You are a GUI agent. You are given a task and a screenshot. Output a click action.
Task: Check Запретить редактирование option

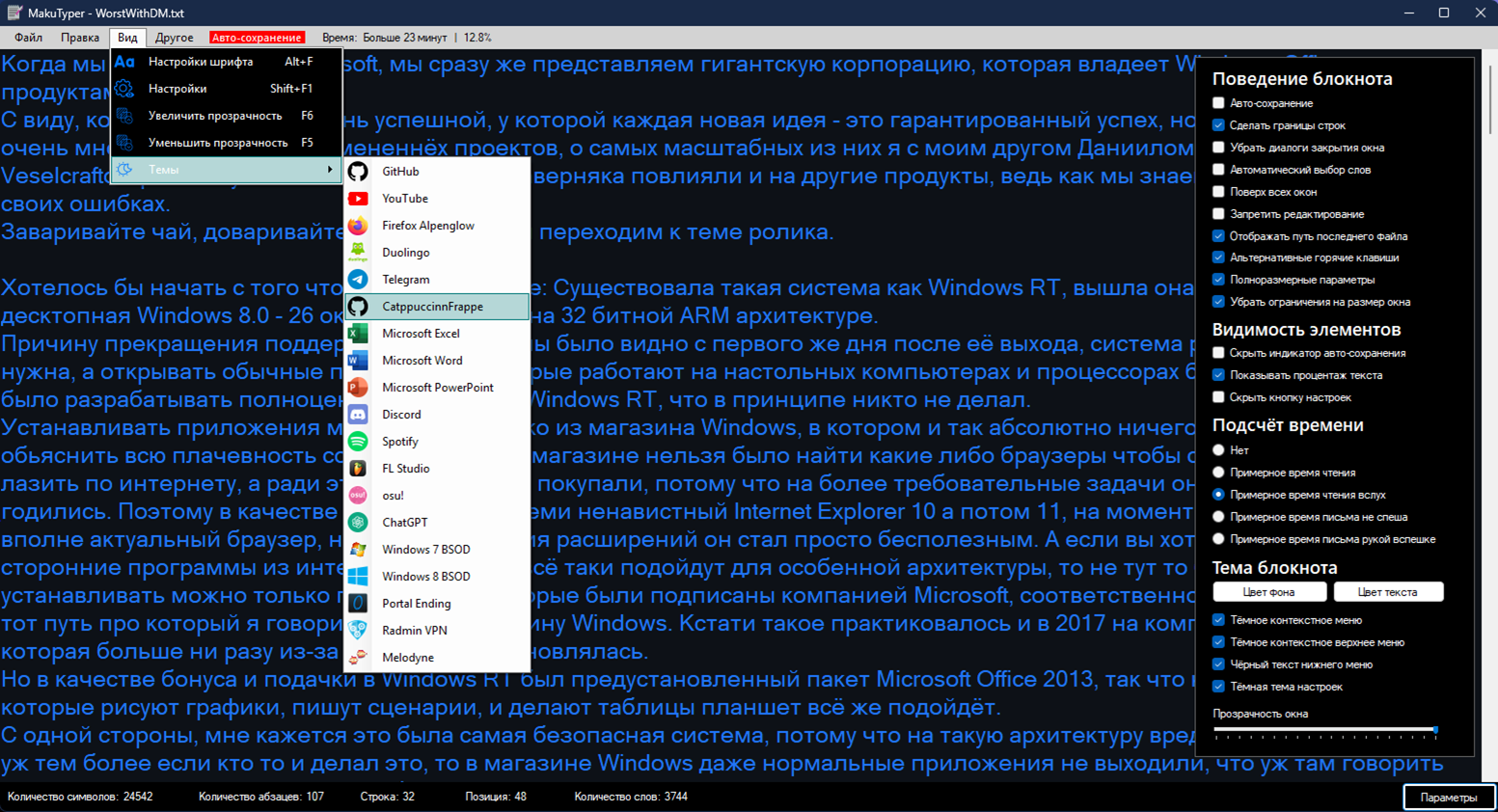point(1218,214)
